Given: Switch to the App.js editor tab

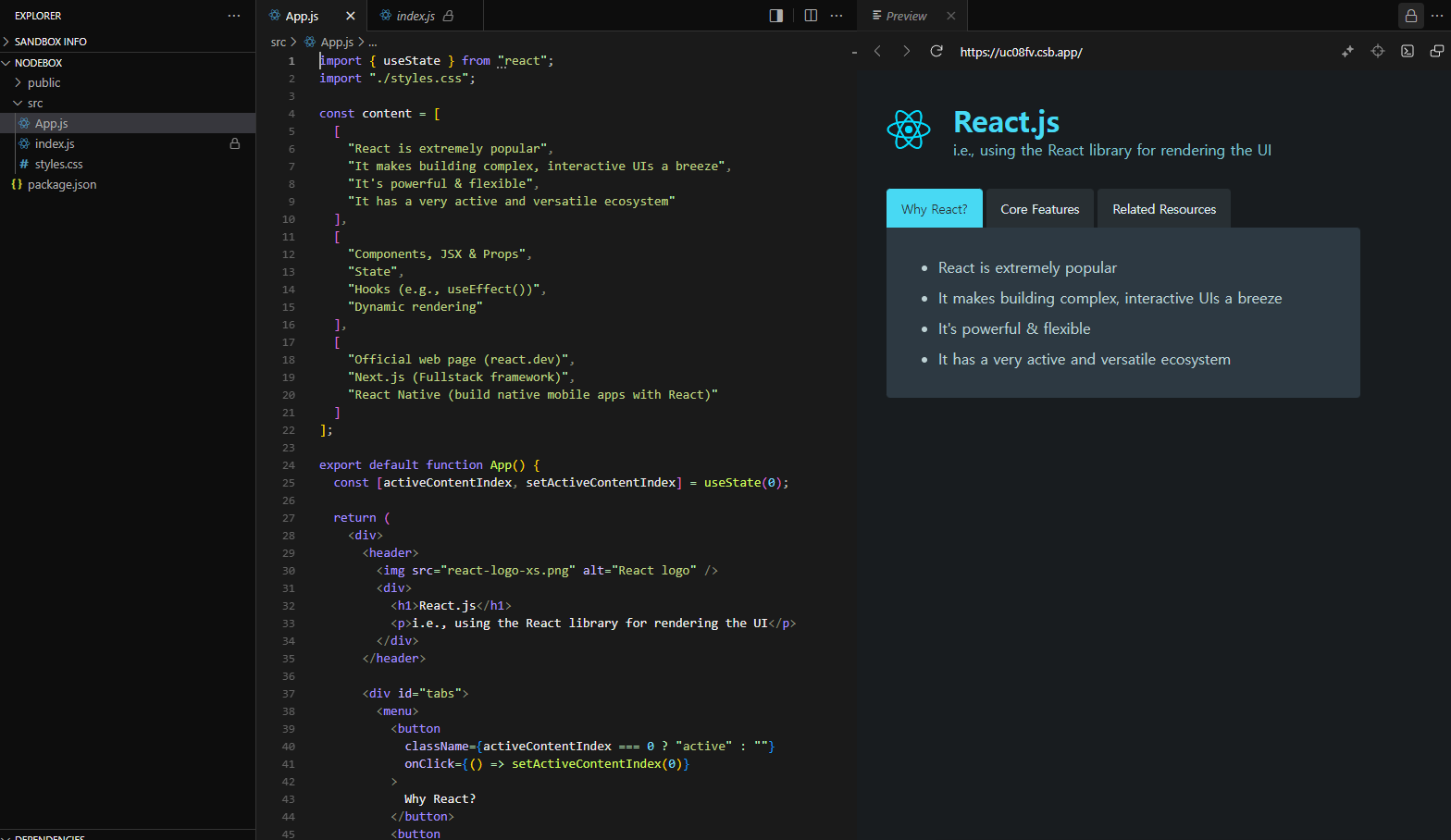Looking at the screenshot, I should (302, 16).
